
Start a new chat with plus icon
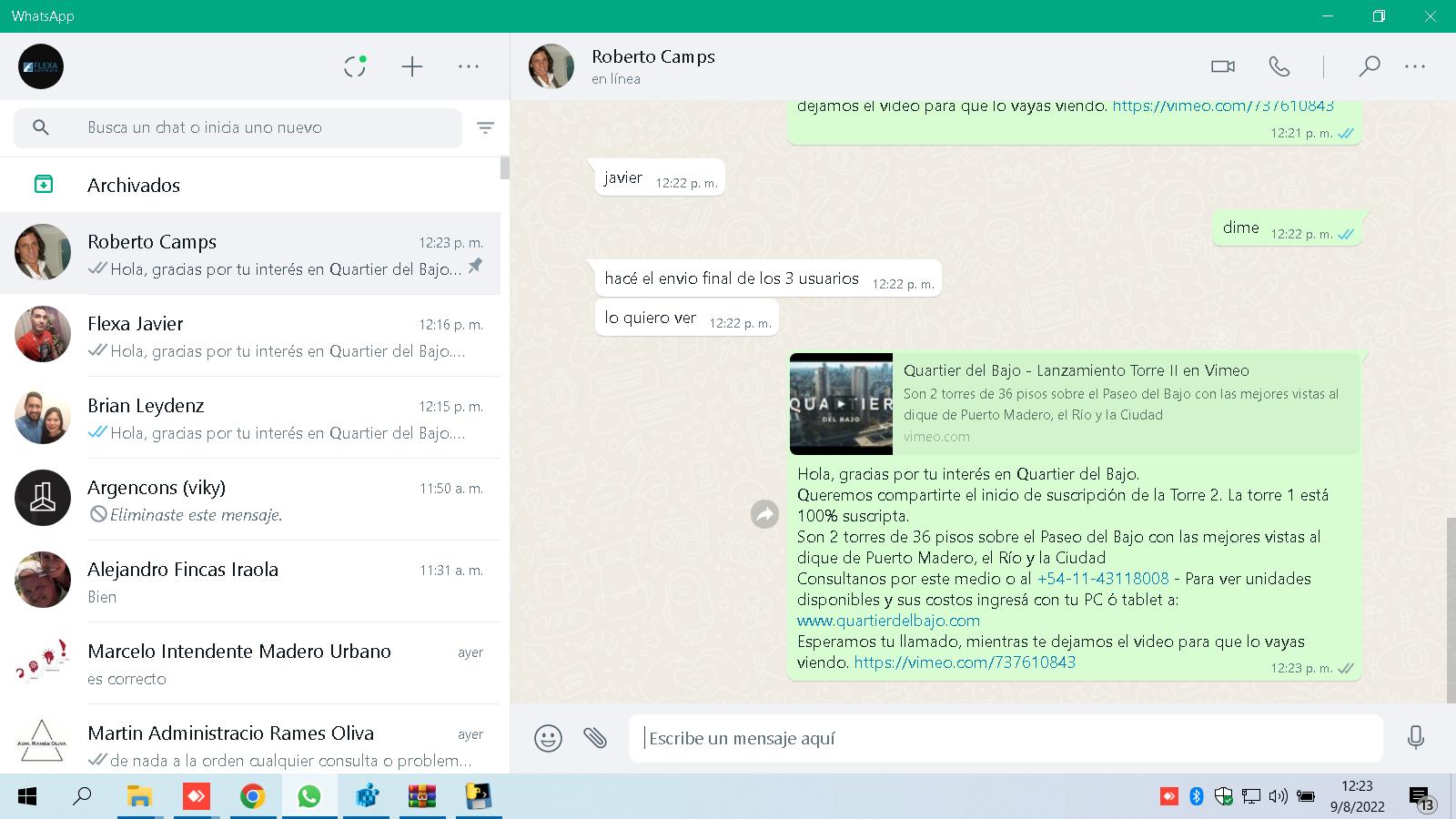(412, 66)
